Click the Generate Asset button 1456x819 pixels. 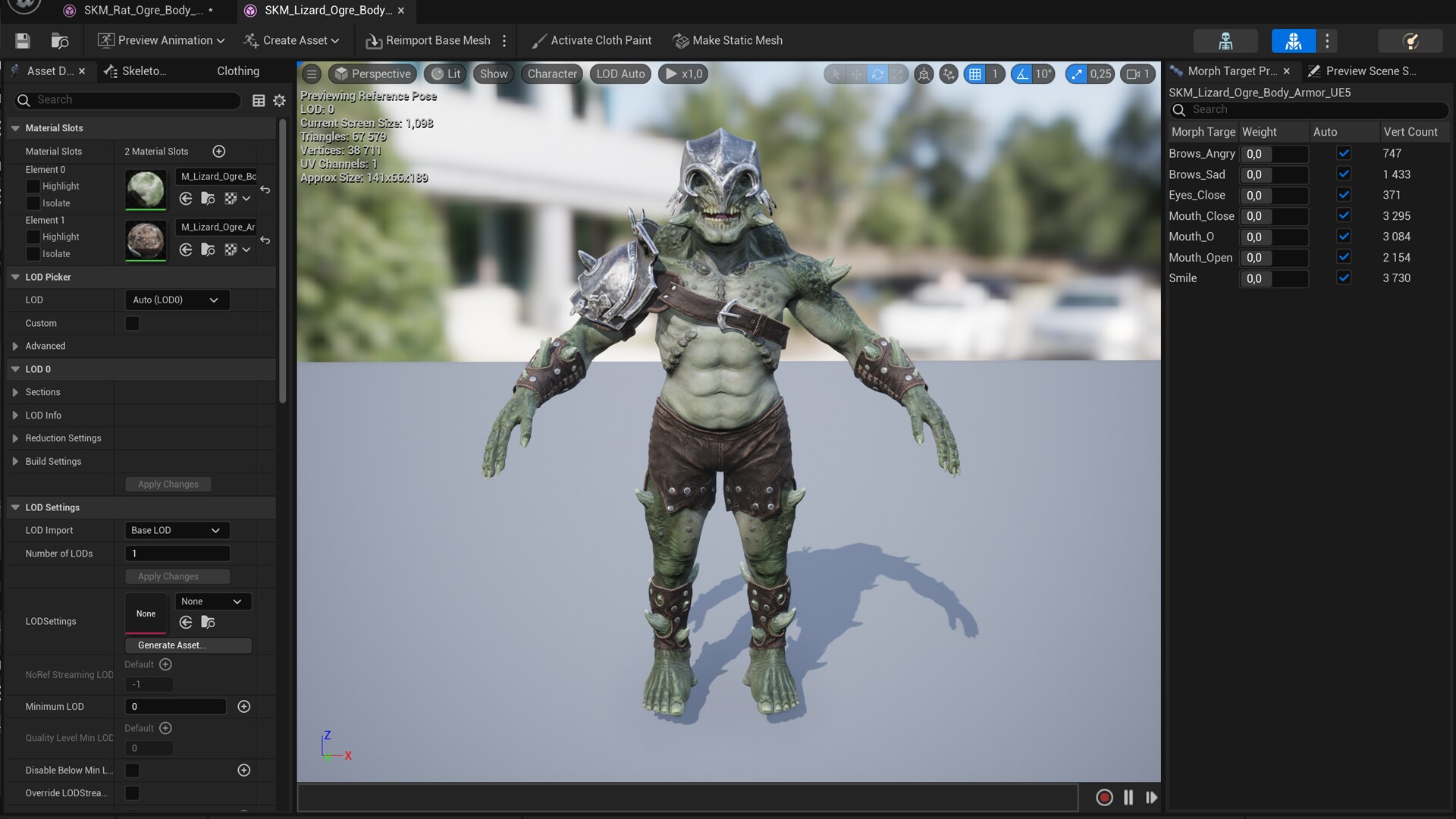pyautogui.click(x=187, y=645)
